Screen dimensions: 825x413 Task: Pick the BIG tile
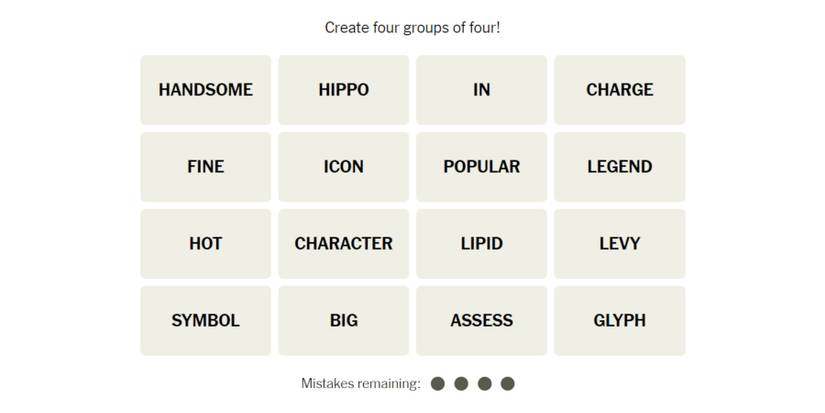coord(343,321)
